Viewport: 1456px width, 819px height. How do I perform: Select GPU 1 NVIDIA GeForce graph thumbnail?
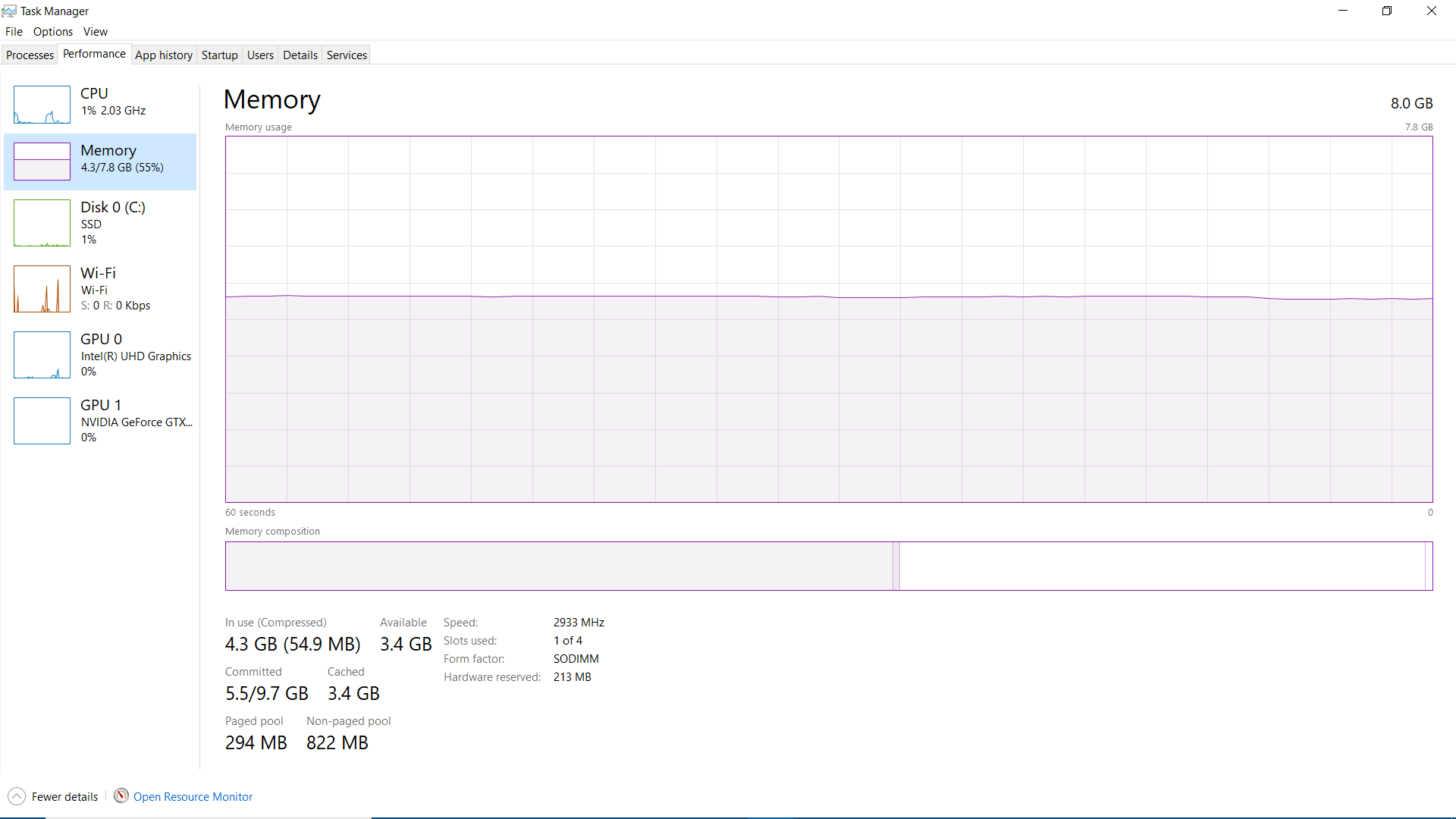pyautogui.click(x=42, y=421)
